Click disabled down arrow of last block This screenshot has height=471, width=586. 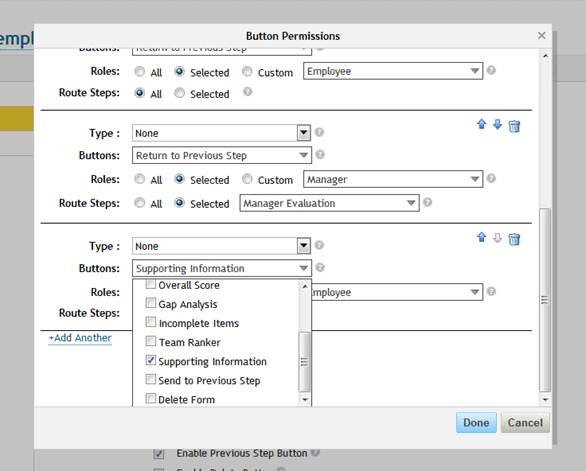[497, 237]
